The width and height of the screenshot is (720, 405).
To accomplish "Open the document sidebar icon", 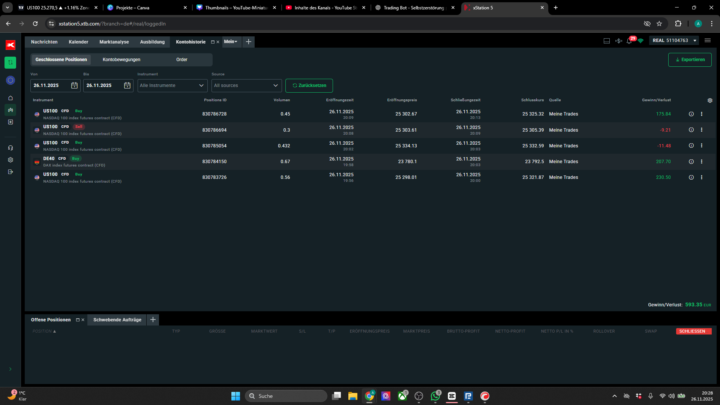I will (x=10, y=122).
